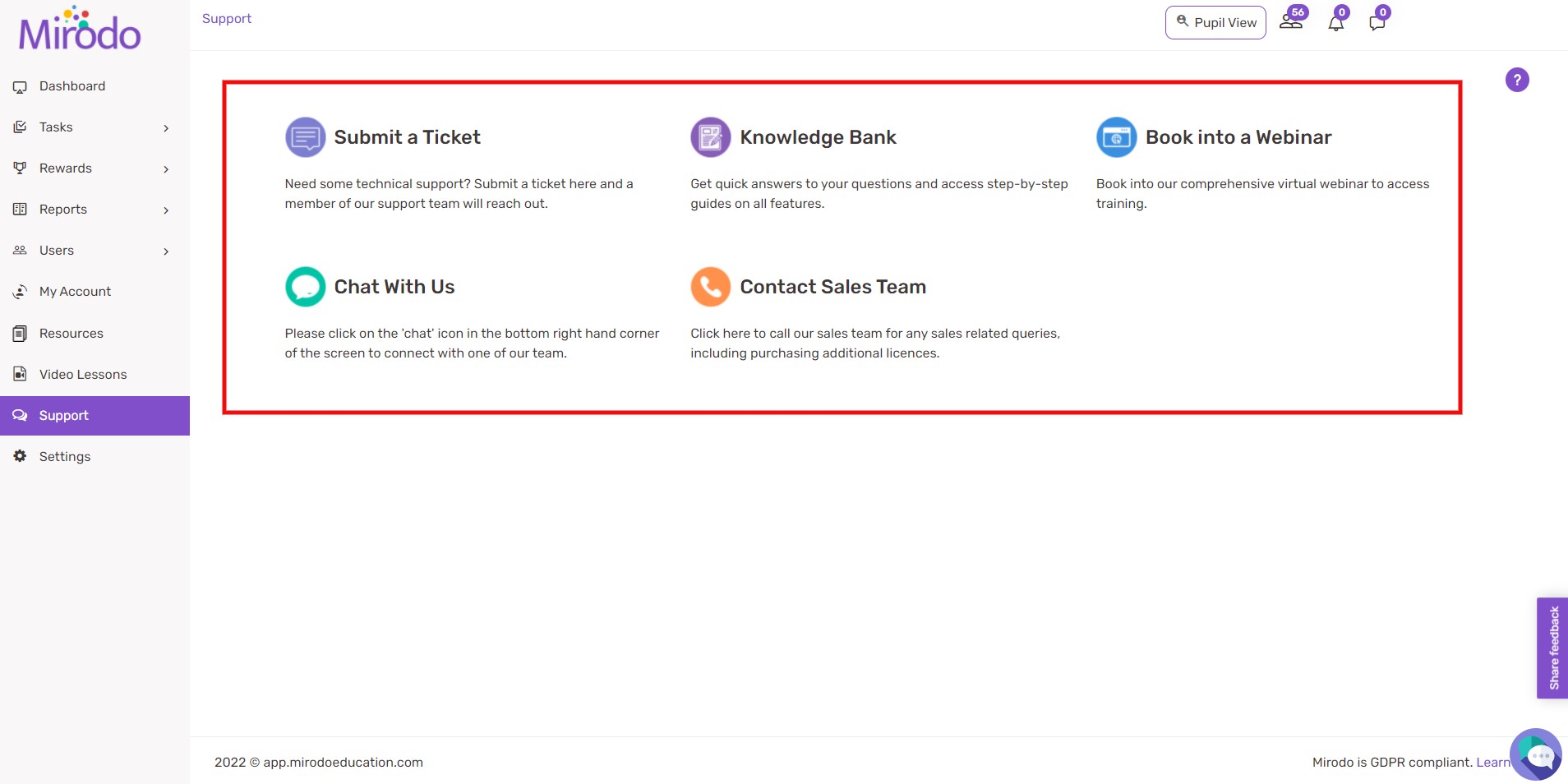1568x784 pixels.
Task: Click the green Chat With Us icon
Action: click(x=305, y=287)
